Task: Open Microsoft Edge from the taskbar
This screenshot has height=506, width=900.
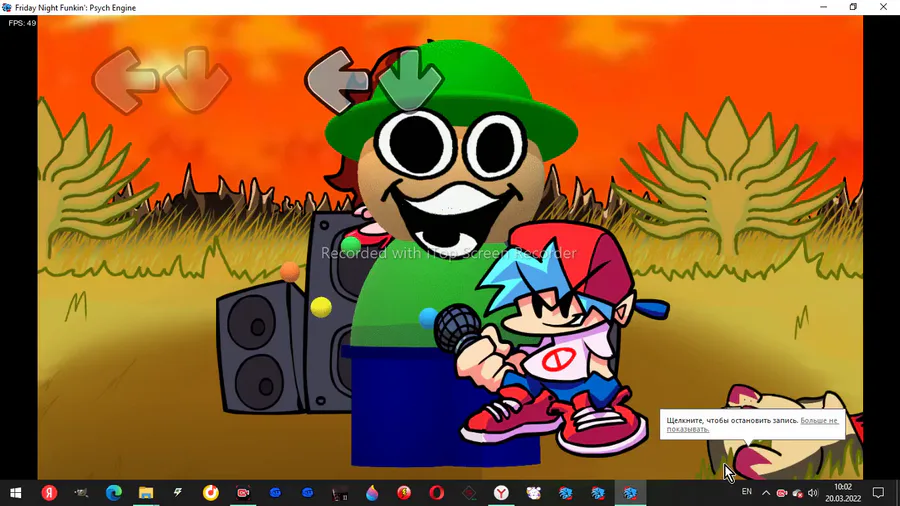Action: (114, 493)
